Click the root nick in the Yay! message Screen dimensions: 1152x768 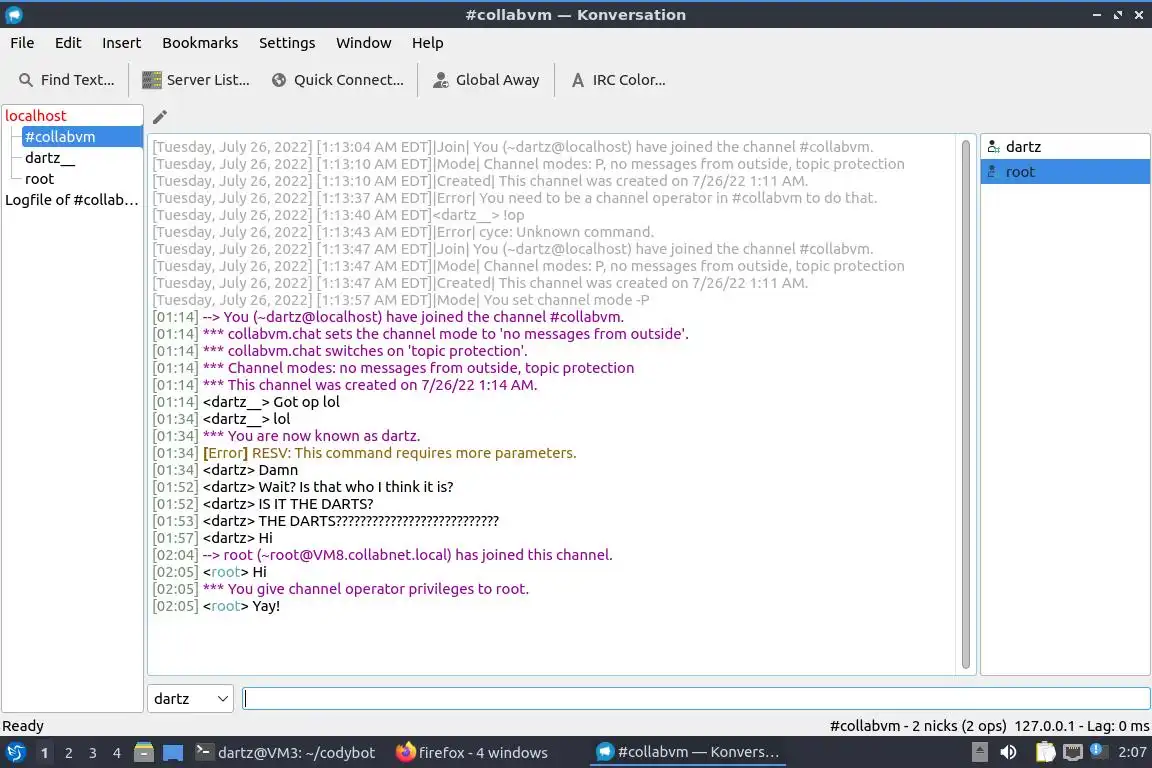(226, 606)
